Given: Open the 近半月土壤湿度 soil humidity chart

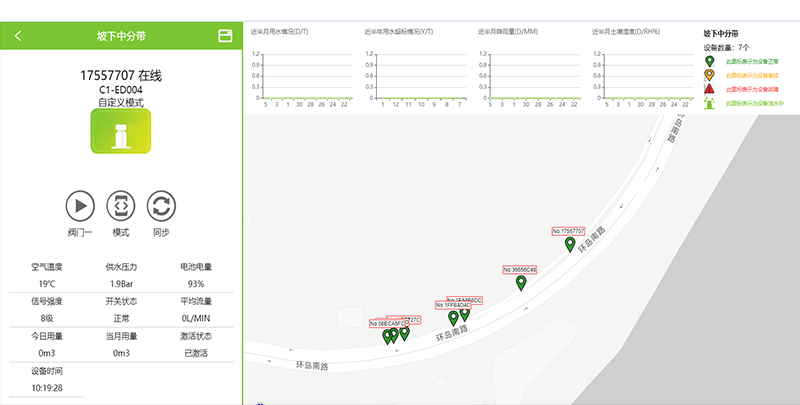Looking at the screenshot, I should 642,66.
